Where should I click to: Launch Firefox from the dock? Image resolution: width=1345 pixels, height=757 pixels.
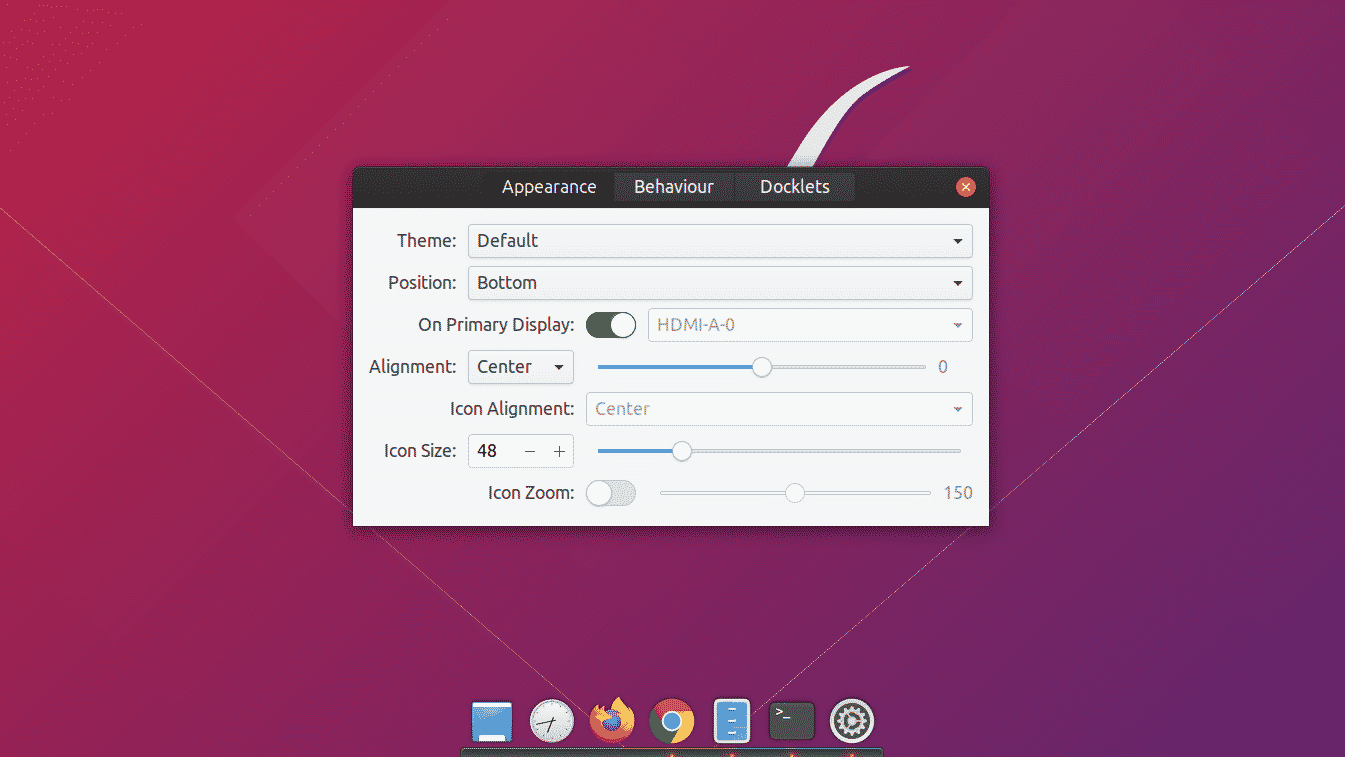click(612, 720)
